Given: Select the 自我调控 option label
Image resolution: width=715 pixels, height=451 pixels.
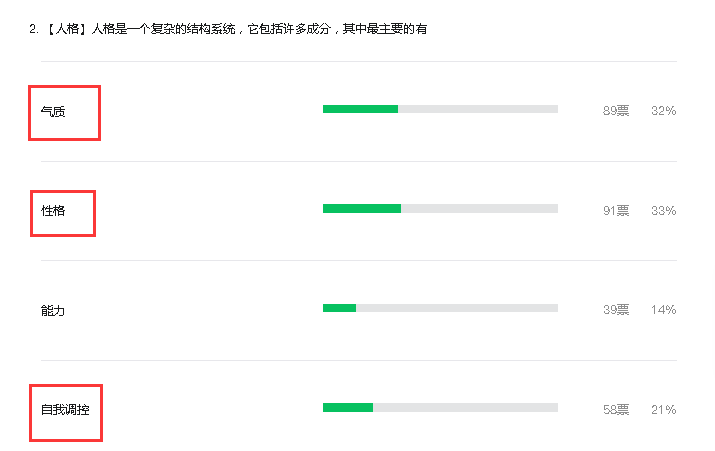Looking at the screenshot, I should point(65,410).
